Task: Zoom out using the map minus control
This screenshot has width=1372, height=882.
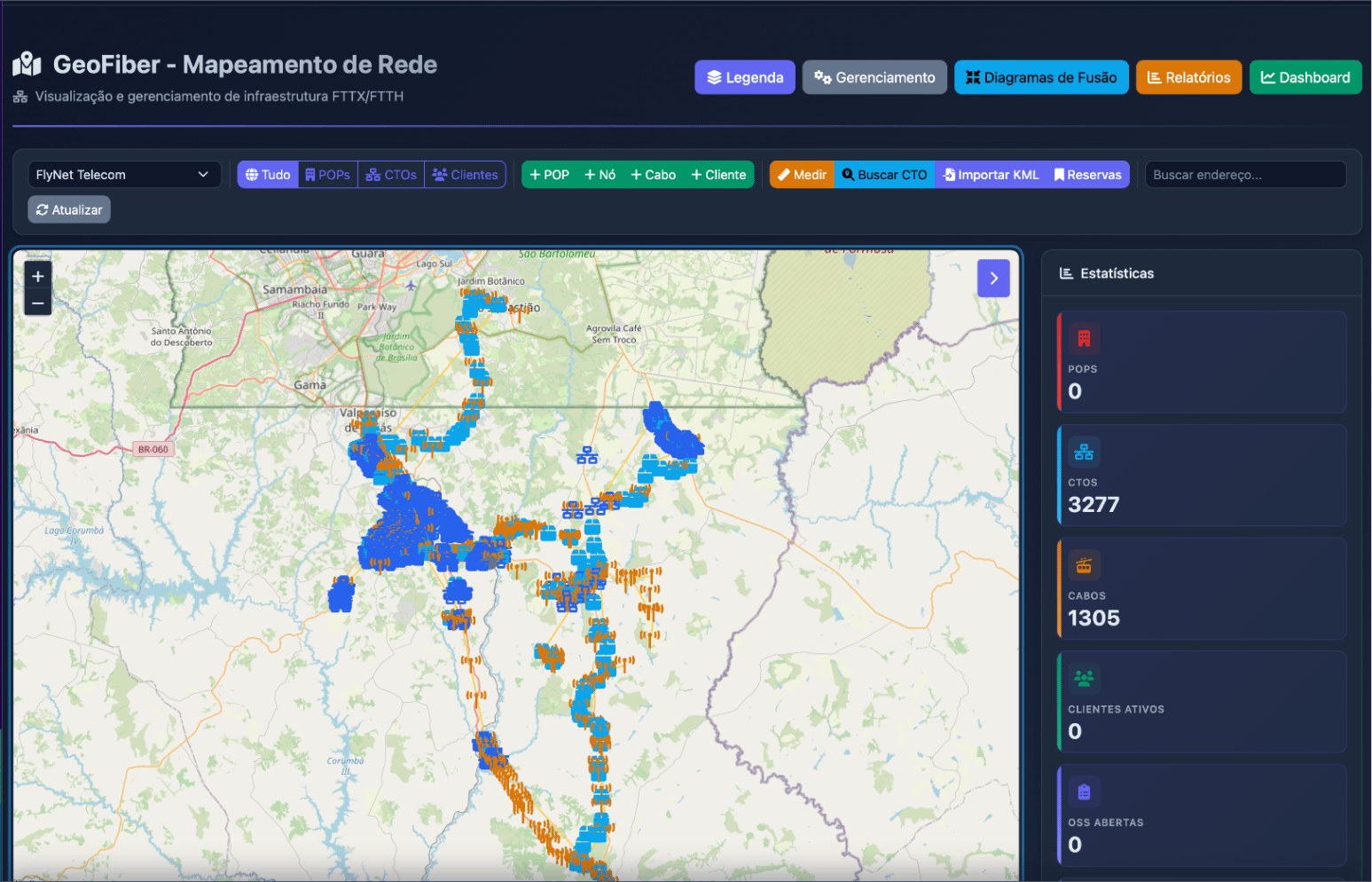Action: pyautogui.click(x=37, y=303)
